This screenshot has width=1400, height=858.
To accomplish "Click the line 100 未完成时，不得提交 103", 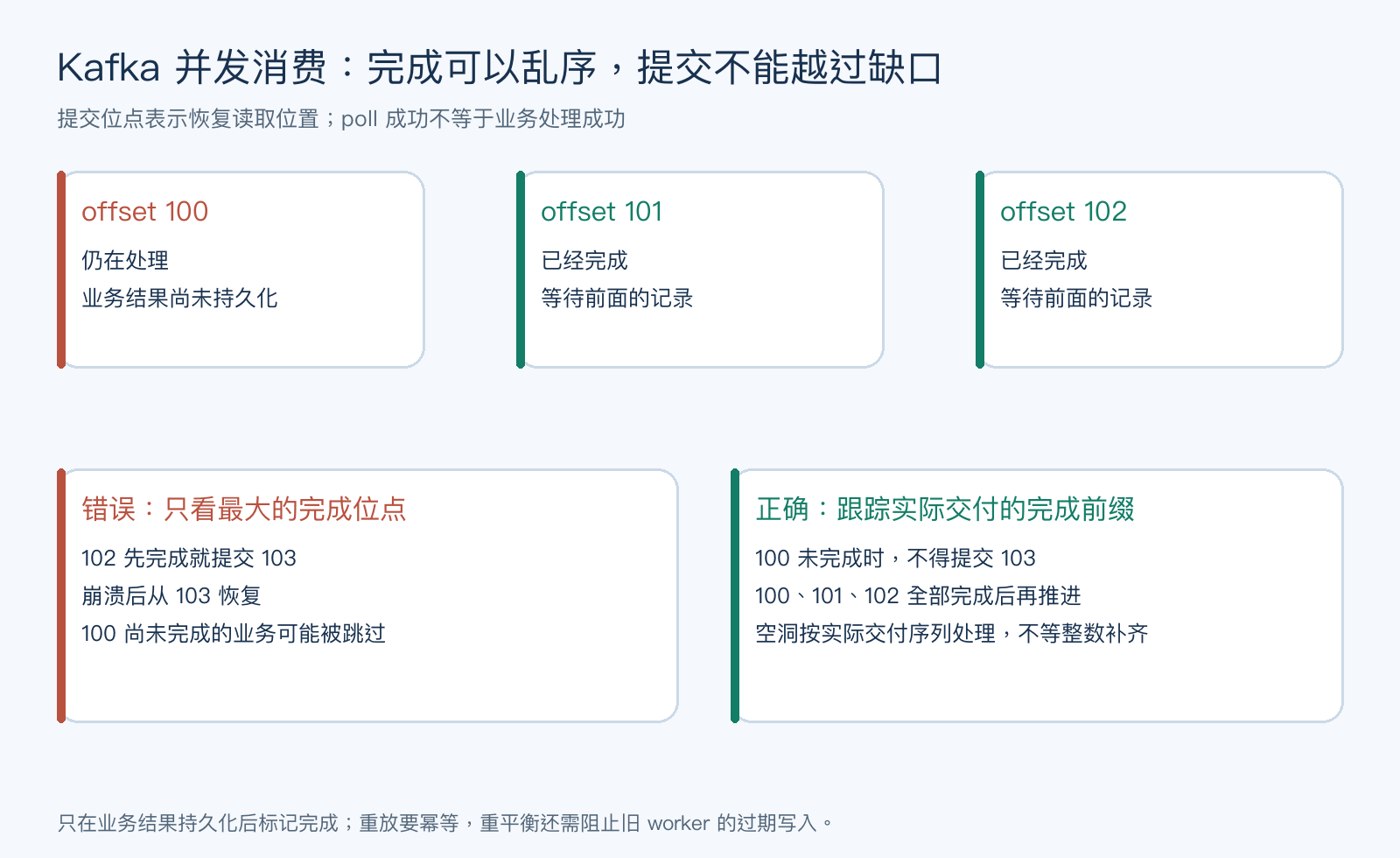I will pyautogui.click(x=895, y=558).
